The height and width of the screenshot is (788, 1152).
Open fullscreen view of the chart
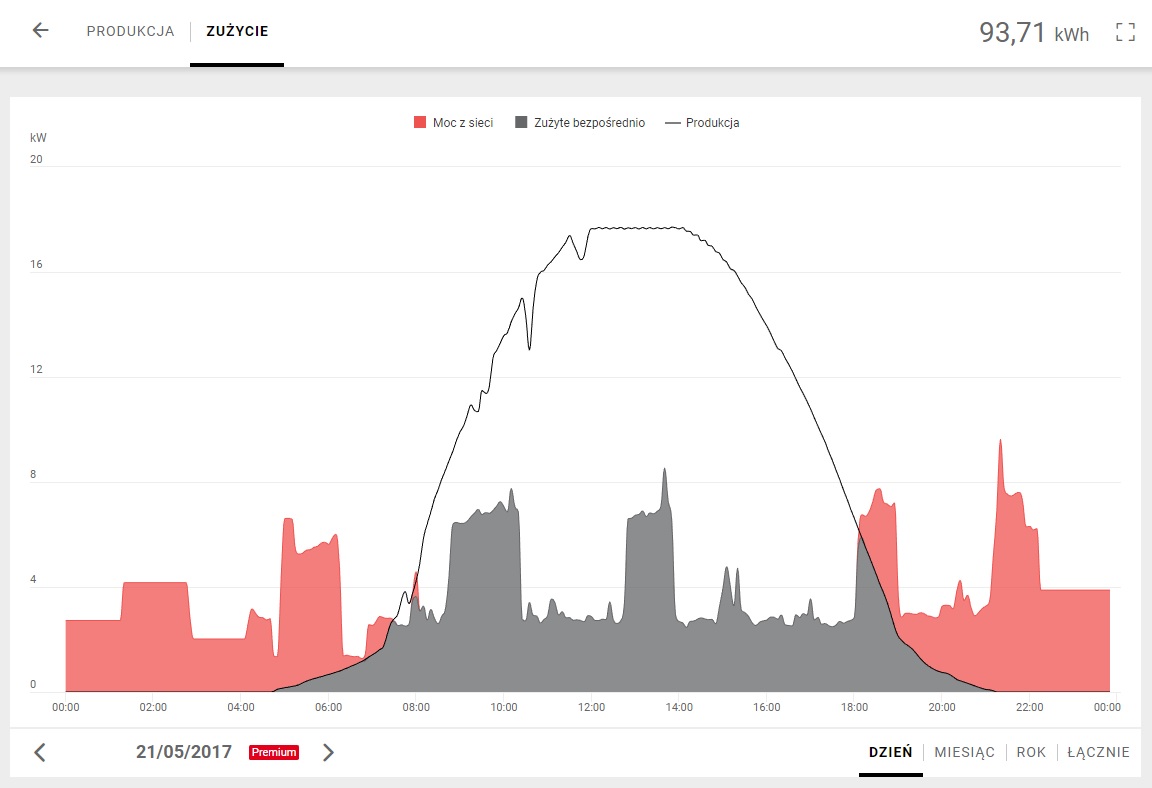click(x=1125, y=32)
